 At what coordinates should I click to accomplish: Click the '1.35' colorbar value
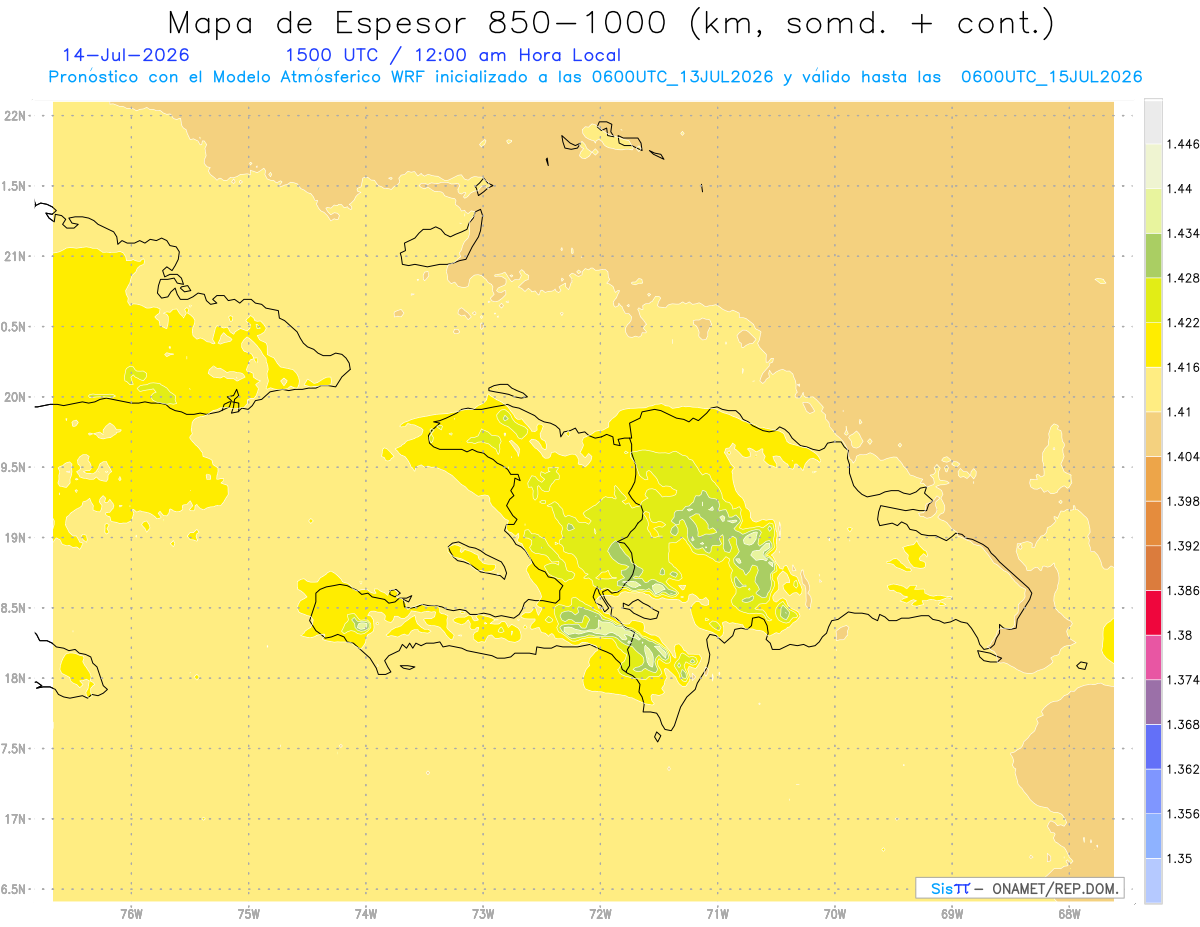tap(1182, 858)
